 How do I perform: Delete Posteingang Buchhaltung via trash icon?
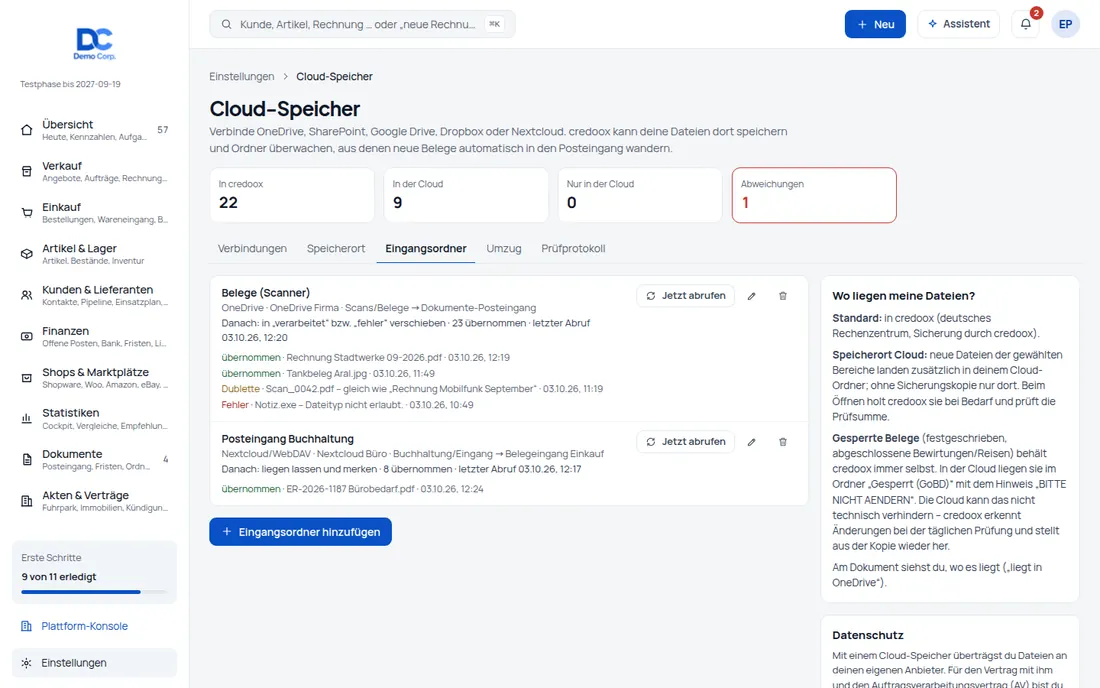(x=783, y=442)
